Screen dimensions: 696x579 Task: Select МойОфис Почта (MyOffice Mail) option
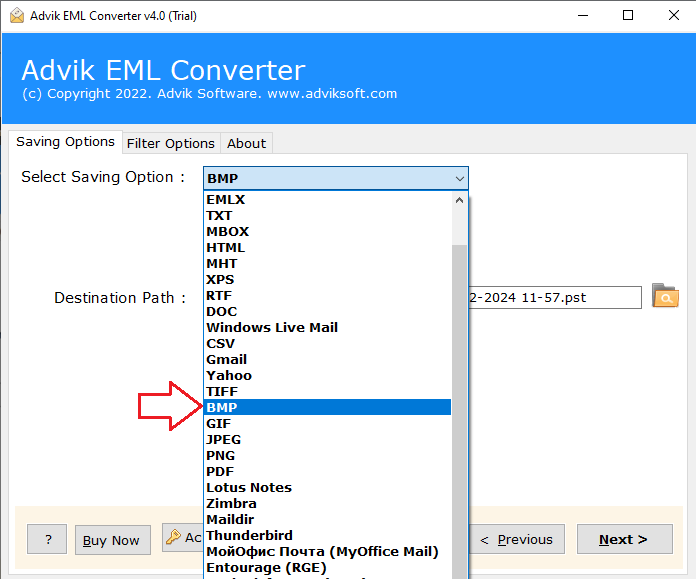pyautogui.click(x=327, y=551)
